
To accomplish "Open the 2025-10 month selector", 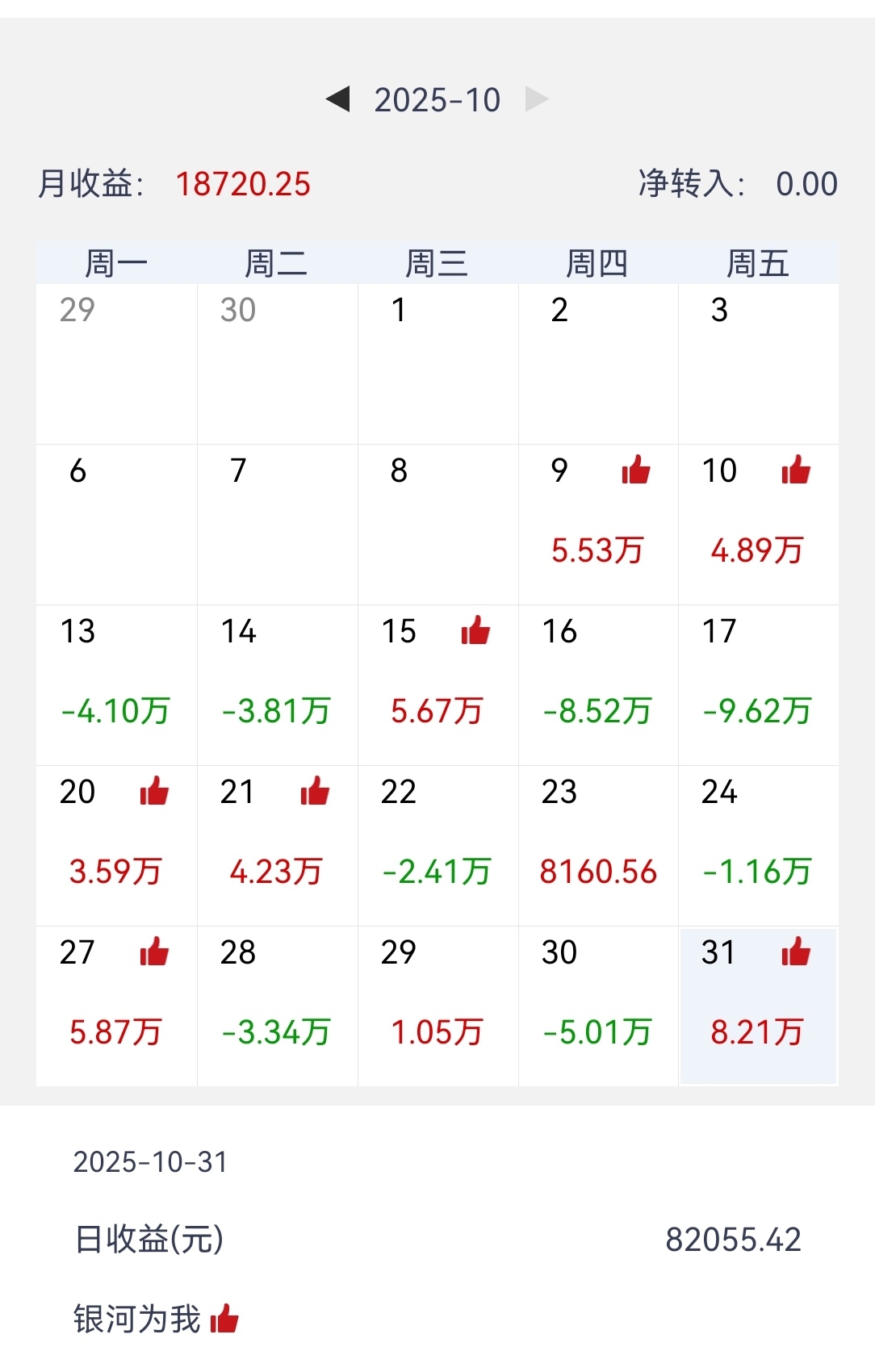I will point(437,100).
